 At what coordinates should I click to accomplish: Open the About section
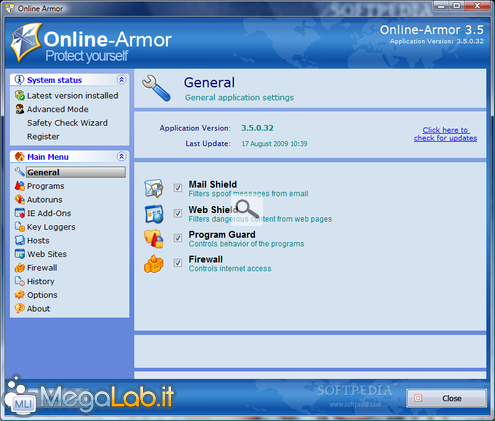38,309
